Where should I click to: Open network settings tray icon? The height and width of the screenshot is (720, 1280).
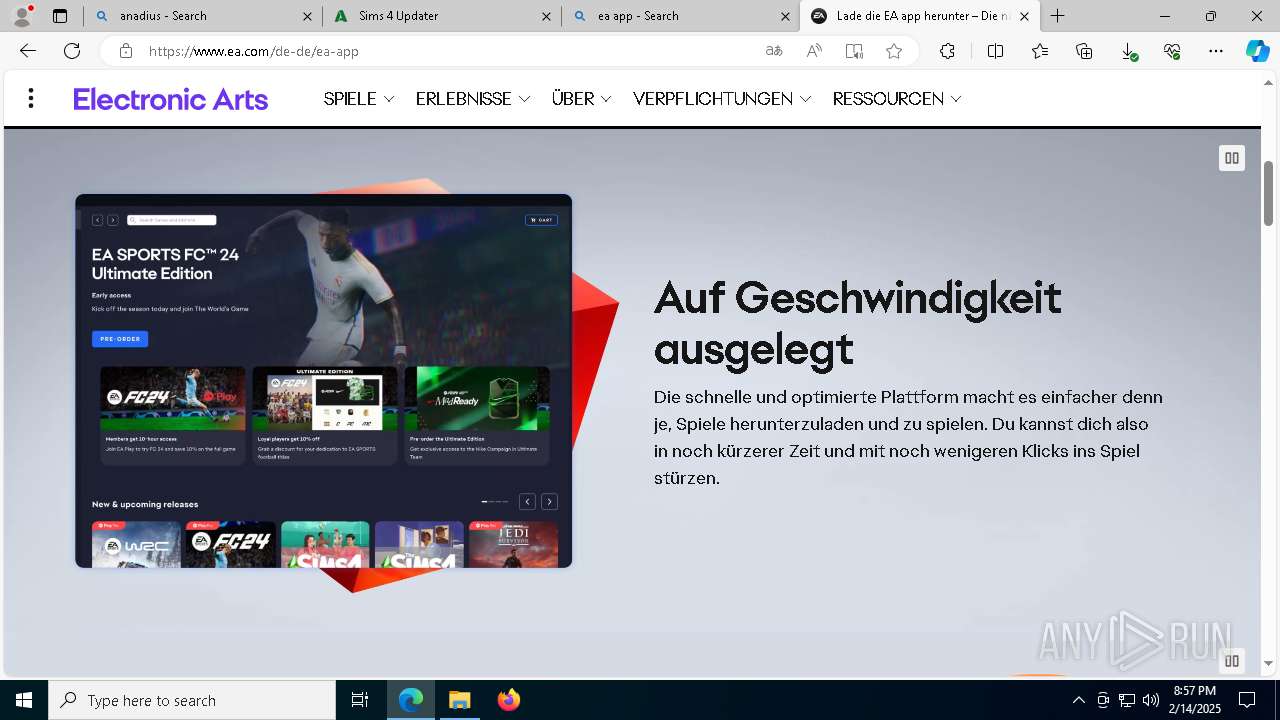pos(1127,700)
